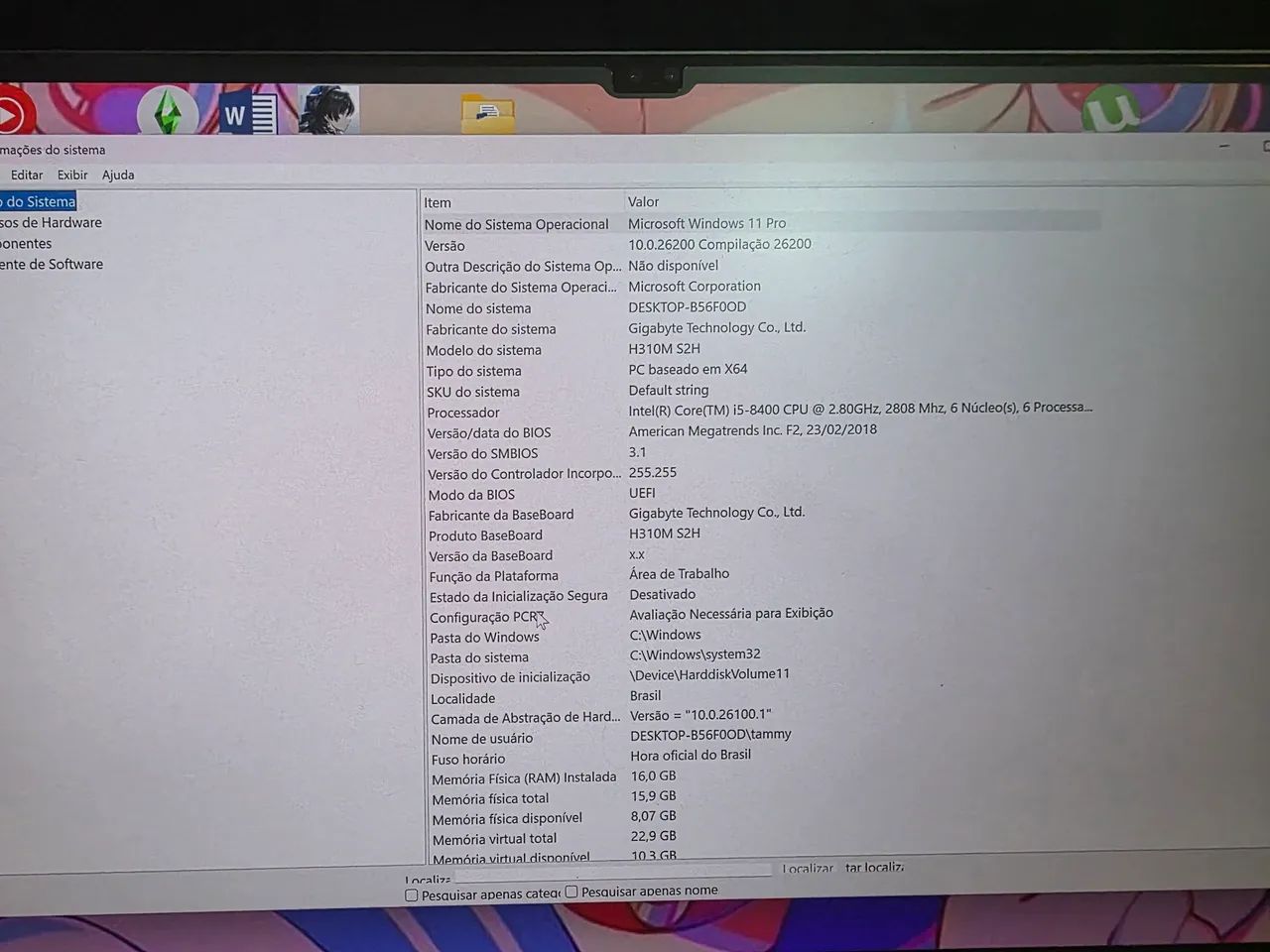This screenshot has height=952, width=1270.
Task: Open the Sims desktop shortcut
Action: (x=167, y=110)
